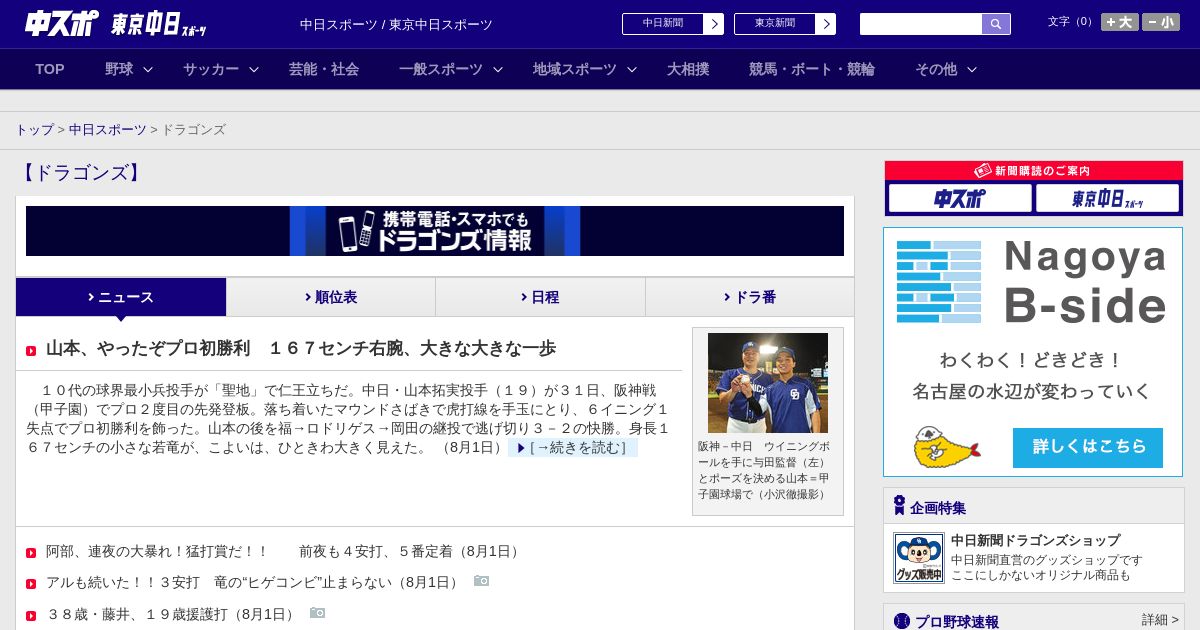The height and width of the screenshot is (630, 1200).
Task: Open 中日新聞ドラゴンズショップ link
Action: (x=1035, y=540)
